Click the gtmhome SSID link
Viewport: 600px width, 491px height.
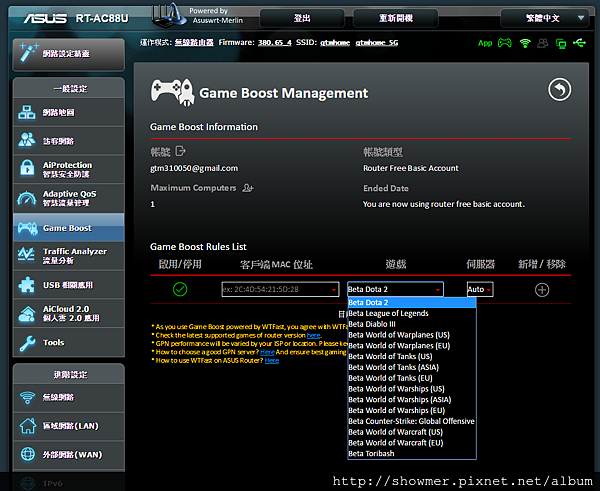pyautogui.click(x=335, y=42)
